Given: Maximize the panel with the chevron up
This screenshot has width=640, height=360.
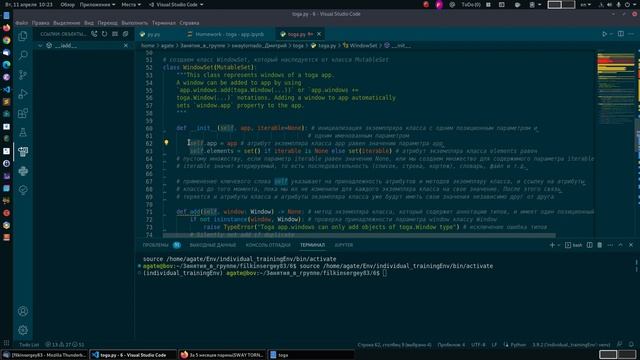Looking at the screenshot, I should [x=620, y=245].
